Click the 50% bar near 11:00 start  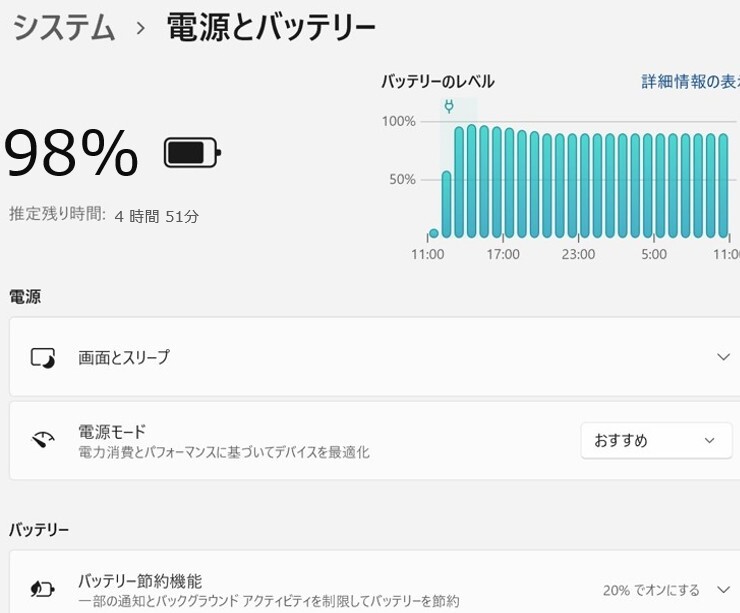coord(447,205)
